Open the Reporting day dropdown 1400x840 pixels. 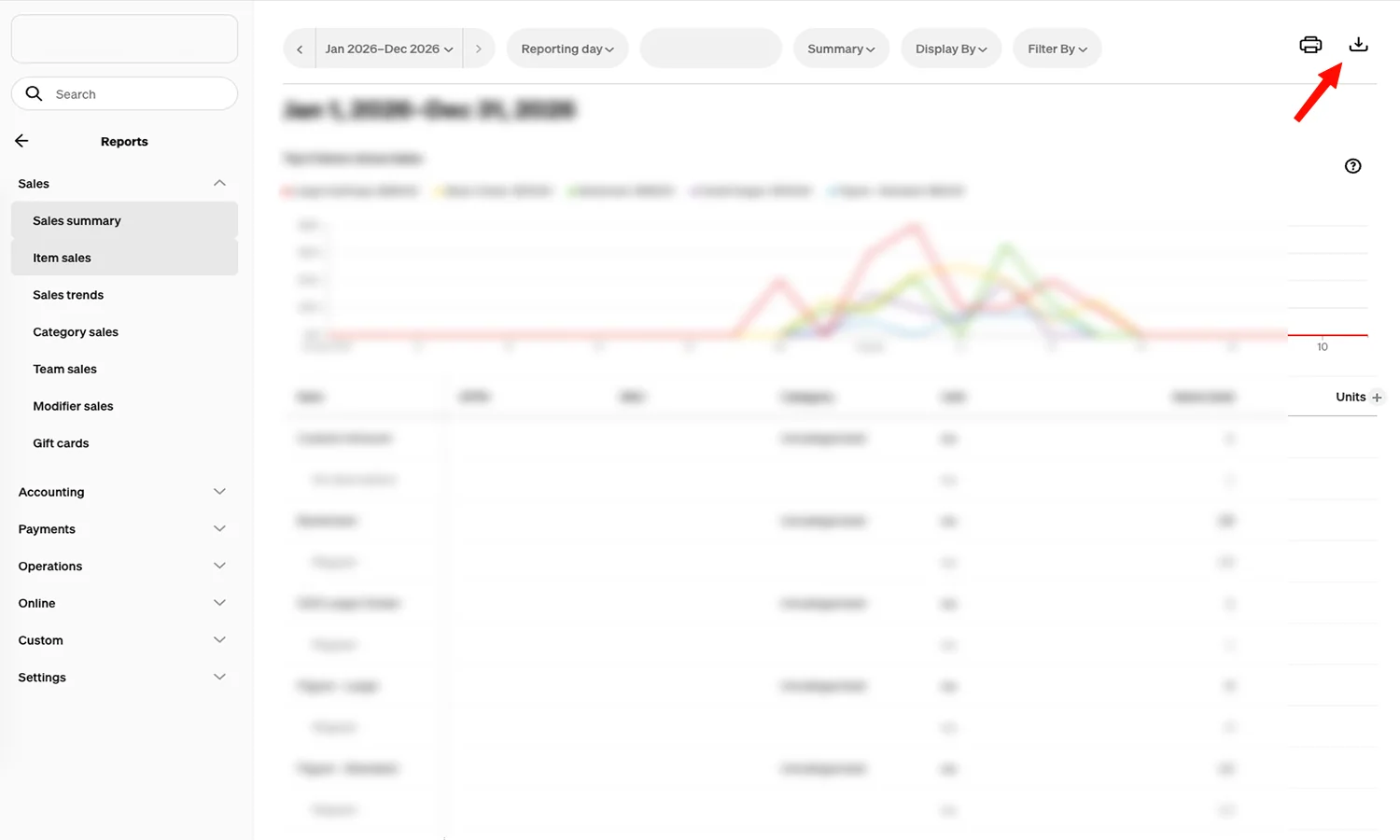click(567, 48)
